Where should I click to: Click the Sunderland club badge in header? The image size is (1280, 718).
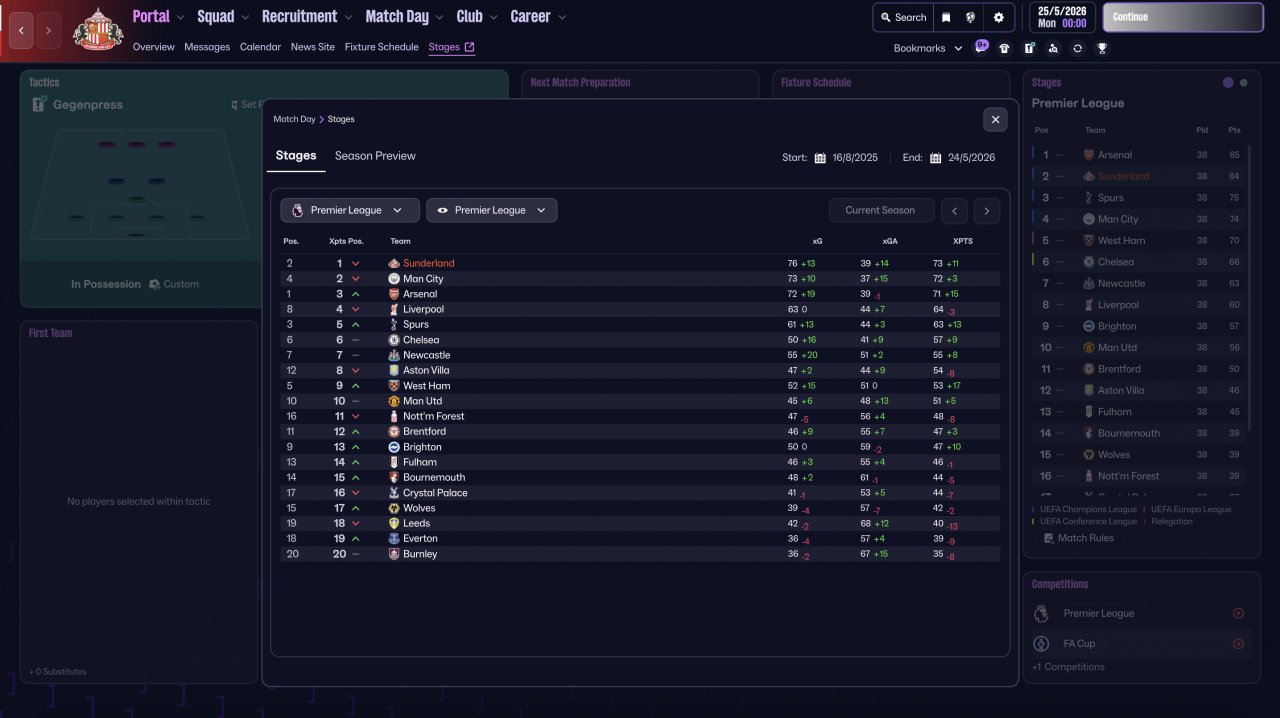pos(98,30)
